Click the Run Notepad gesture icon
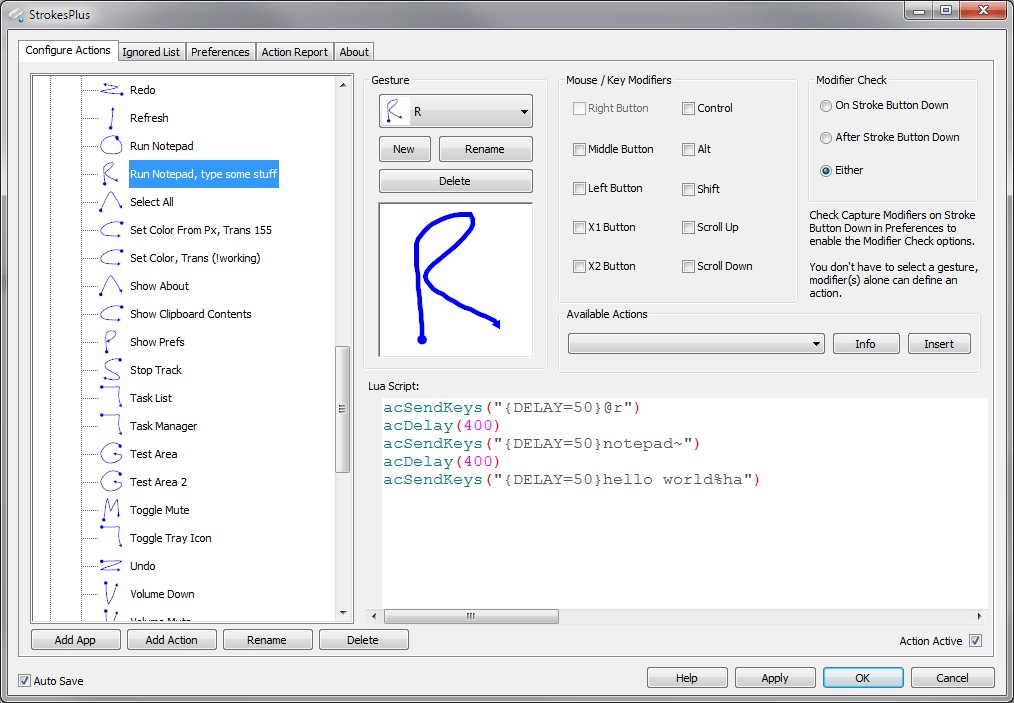1014x703 pixels. 111,146
